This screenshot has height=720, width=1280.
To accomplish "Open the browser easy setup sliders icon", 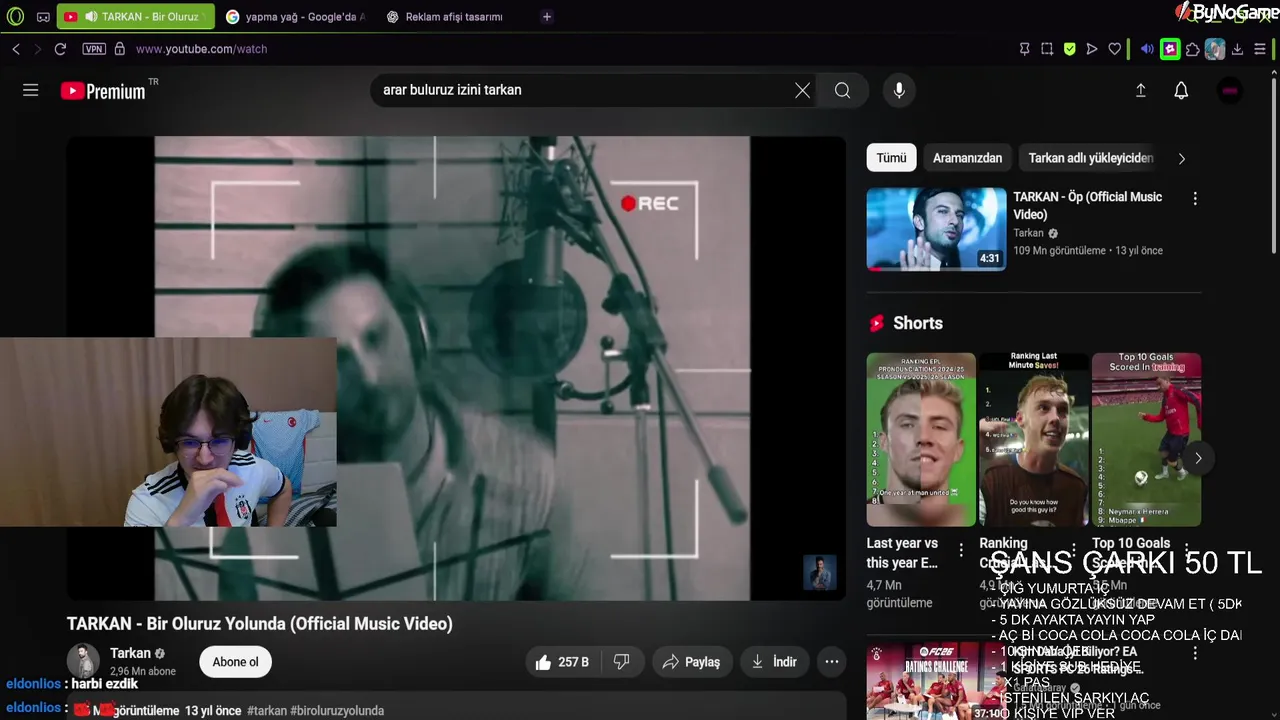I will coord(1260,49).
